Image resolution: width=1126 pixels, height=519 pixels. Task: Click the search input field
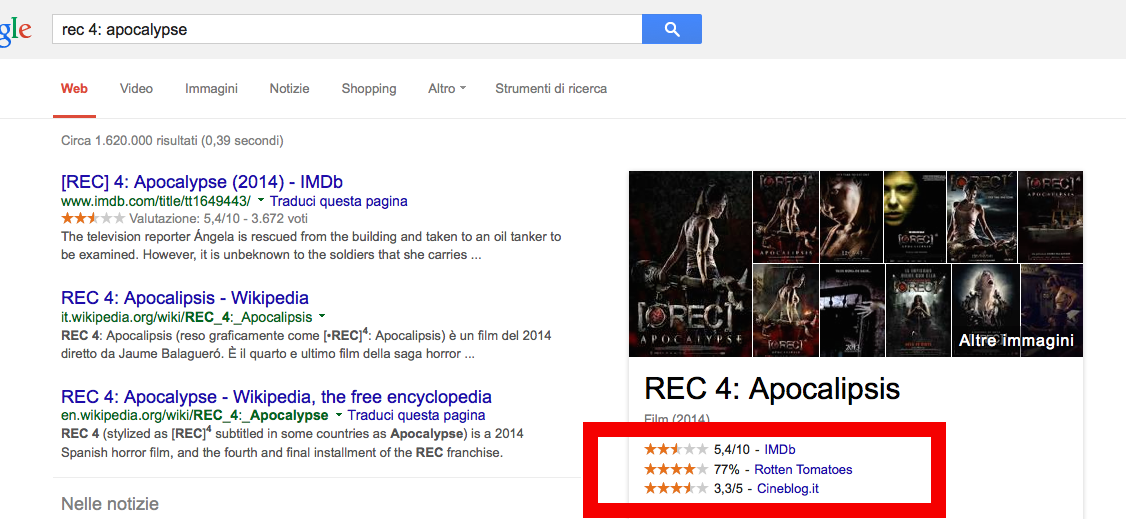(347, 29)
